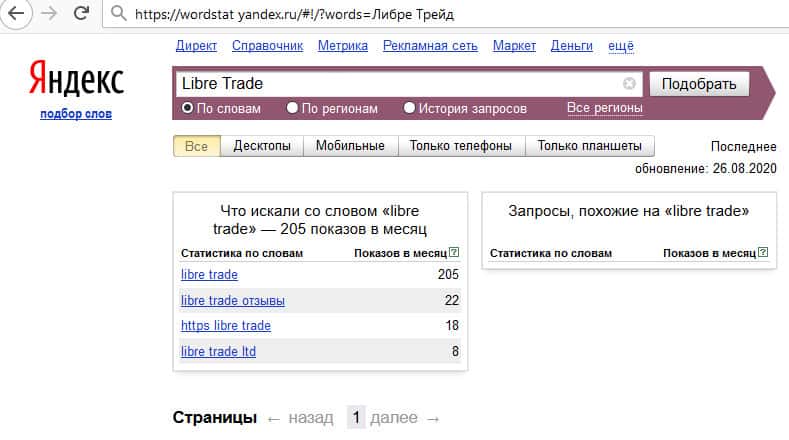Click the далее pagination label
This screenshot has height=440, width=789.
394,418
